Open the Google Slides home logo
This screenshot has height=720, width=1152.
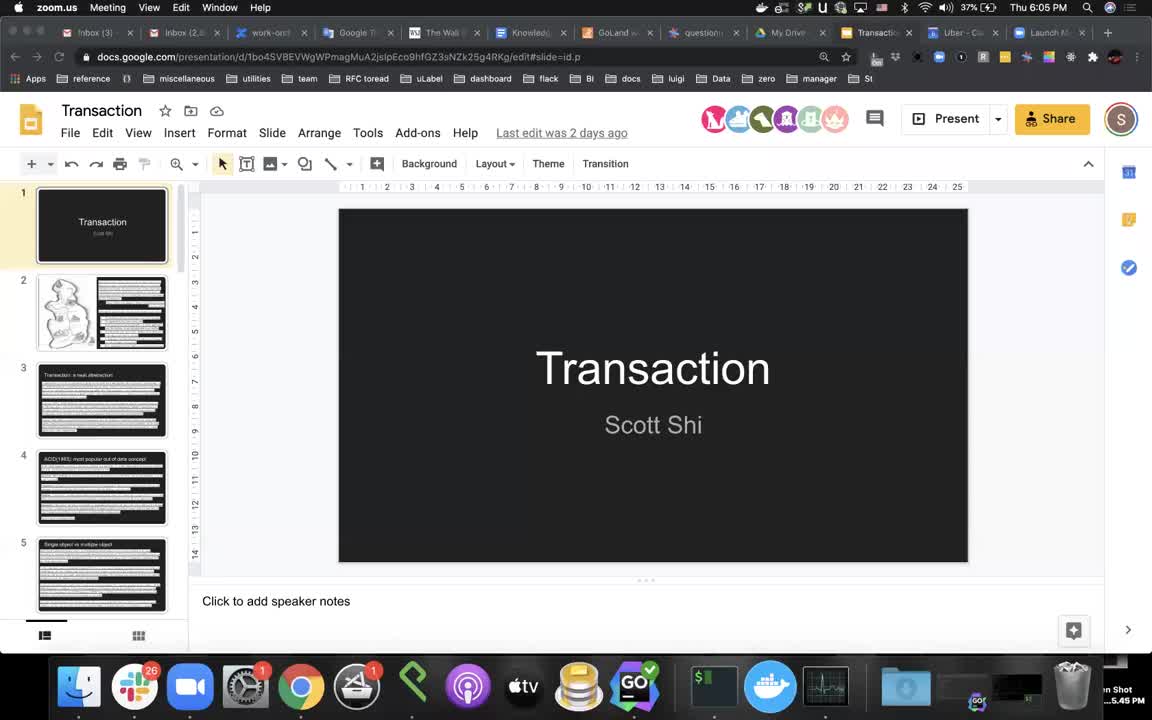point(31,120)
